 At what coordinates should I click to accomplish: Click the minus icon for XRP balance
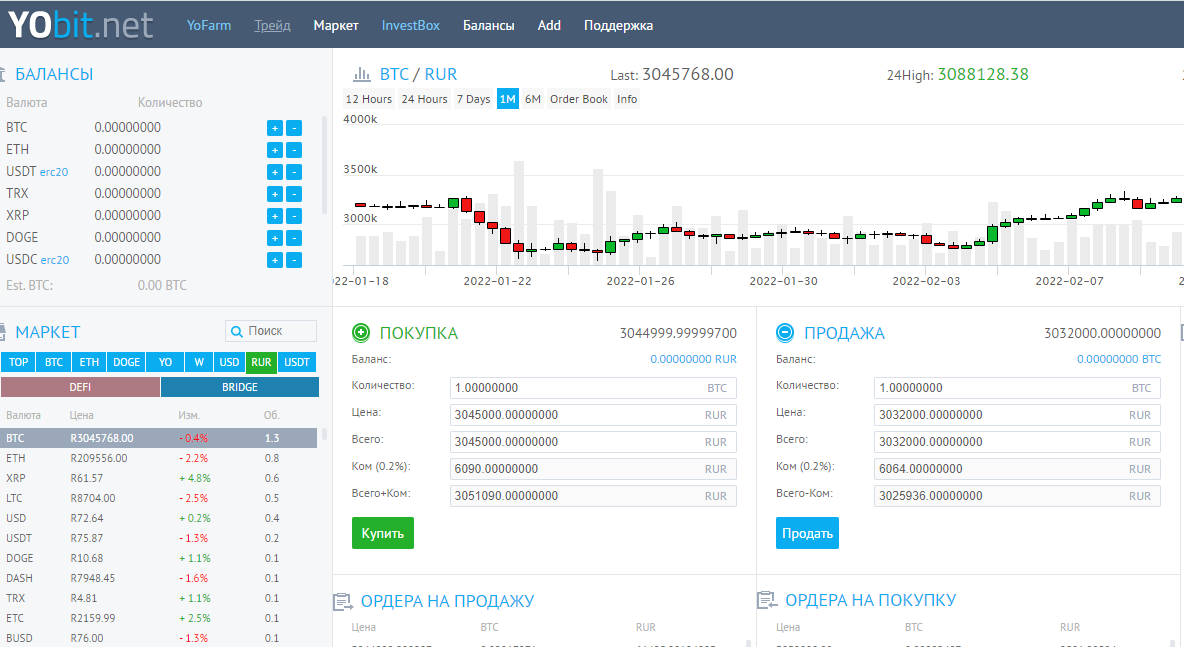pyautogui.click(x=294, y=216)
